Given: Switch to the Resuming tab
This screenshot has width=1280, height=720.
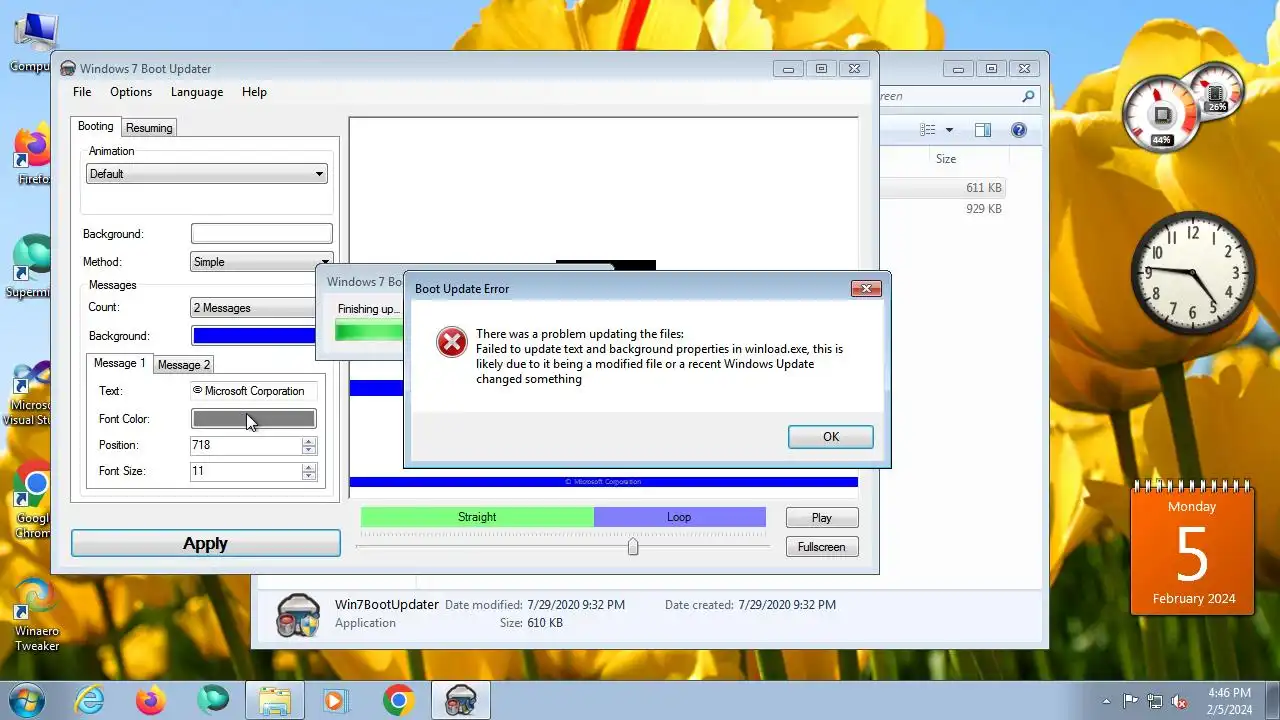Looking at the screenshot, I should pos(149,128).
